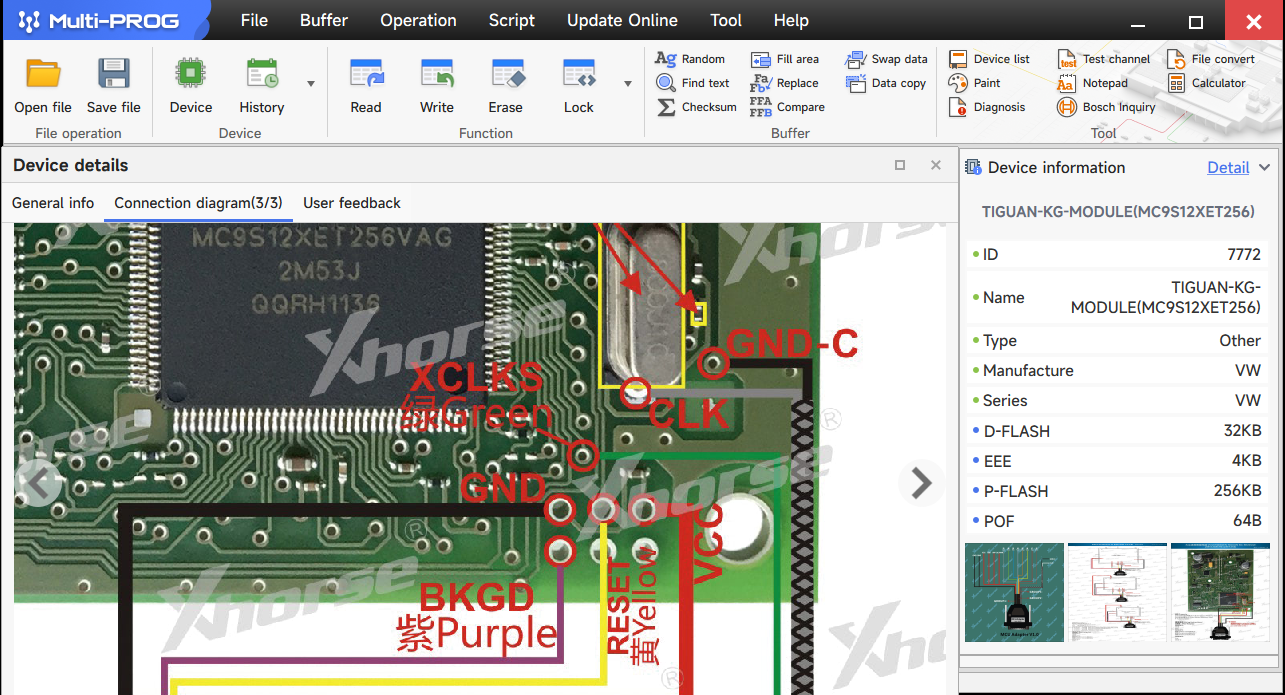1285x695 pixels.
Task: Open the Bosch Inquiry tool
Action: point(1107,107)
